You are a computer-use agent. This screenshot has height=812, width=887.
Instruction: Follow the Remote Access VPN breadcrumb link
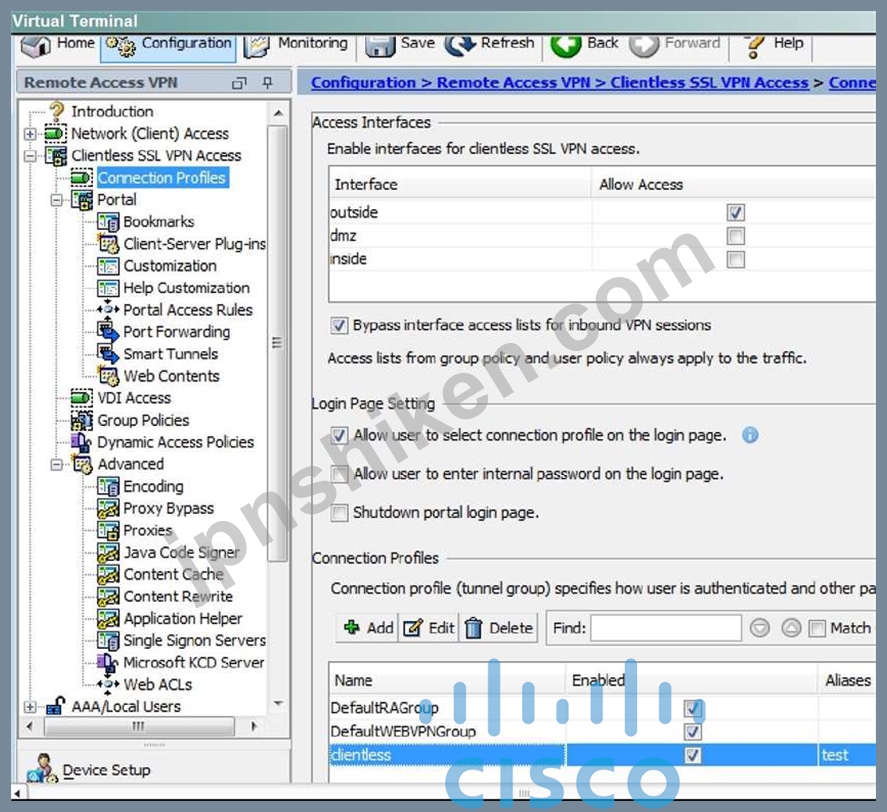pyautogui.click(x=514, y=83)
